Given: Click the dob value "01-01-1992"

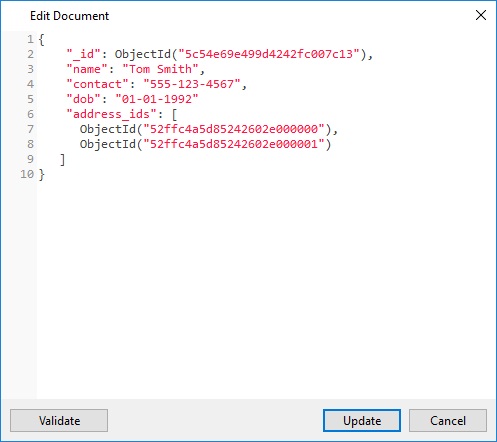Looking at the screenshot, I should point(157,99).
